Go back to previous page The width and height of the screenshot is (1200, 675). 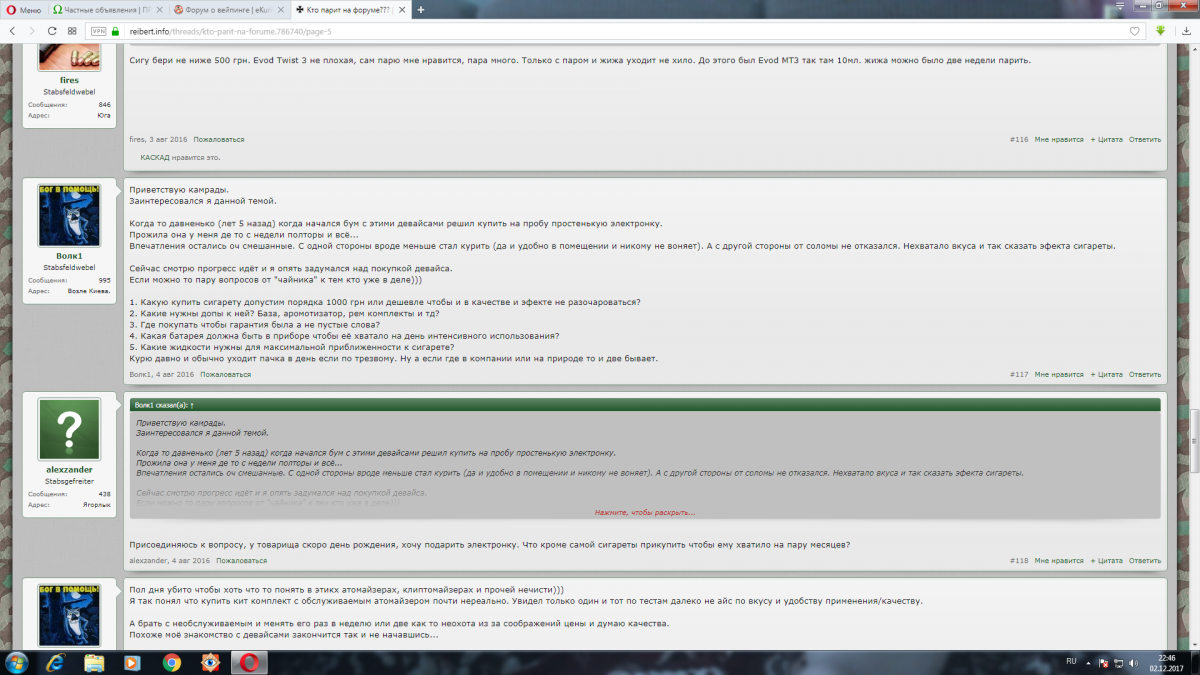click(12, 31)
